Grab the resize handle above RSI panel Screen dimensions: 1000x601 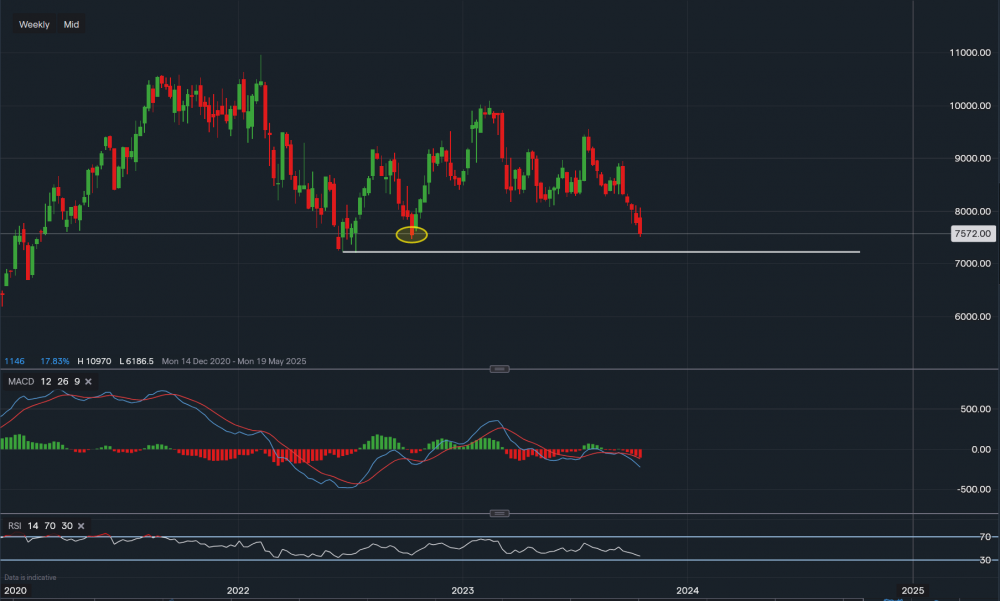pos(499,514)
